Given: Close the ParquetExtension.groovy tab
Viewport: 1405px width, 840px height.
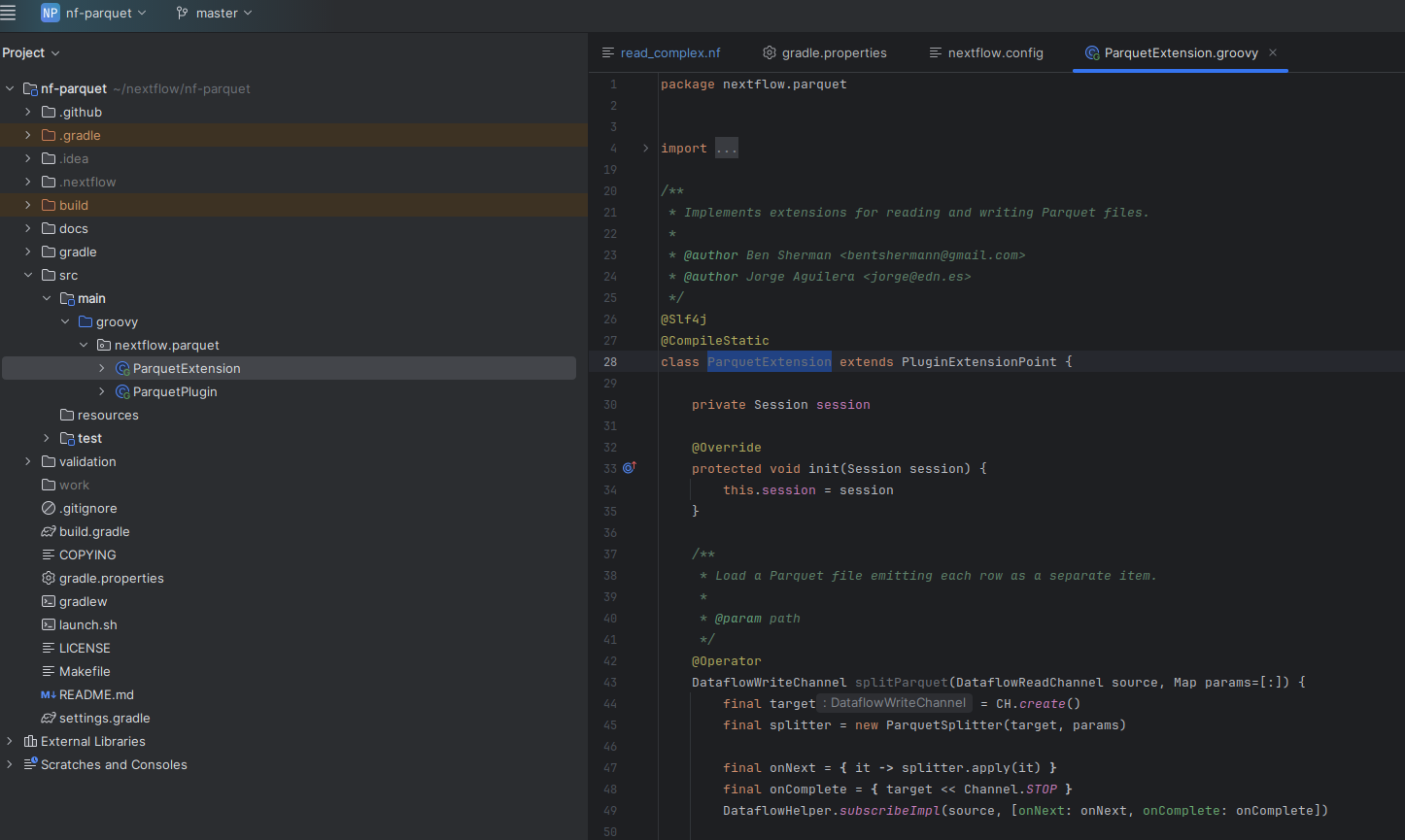Looking at the screenshot, I should tap(1273, 52).
